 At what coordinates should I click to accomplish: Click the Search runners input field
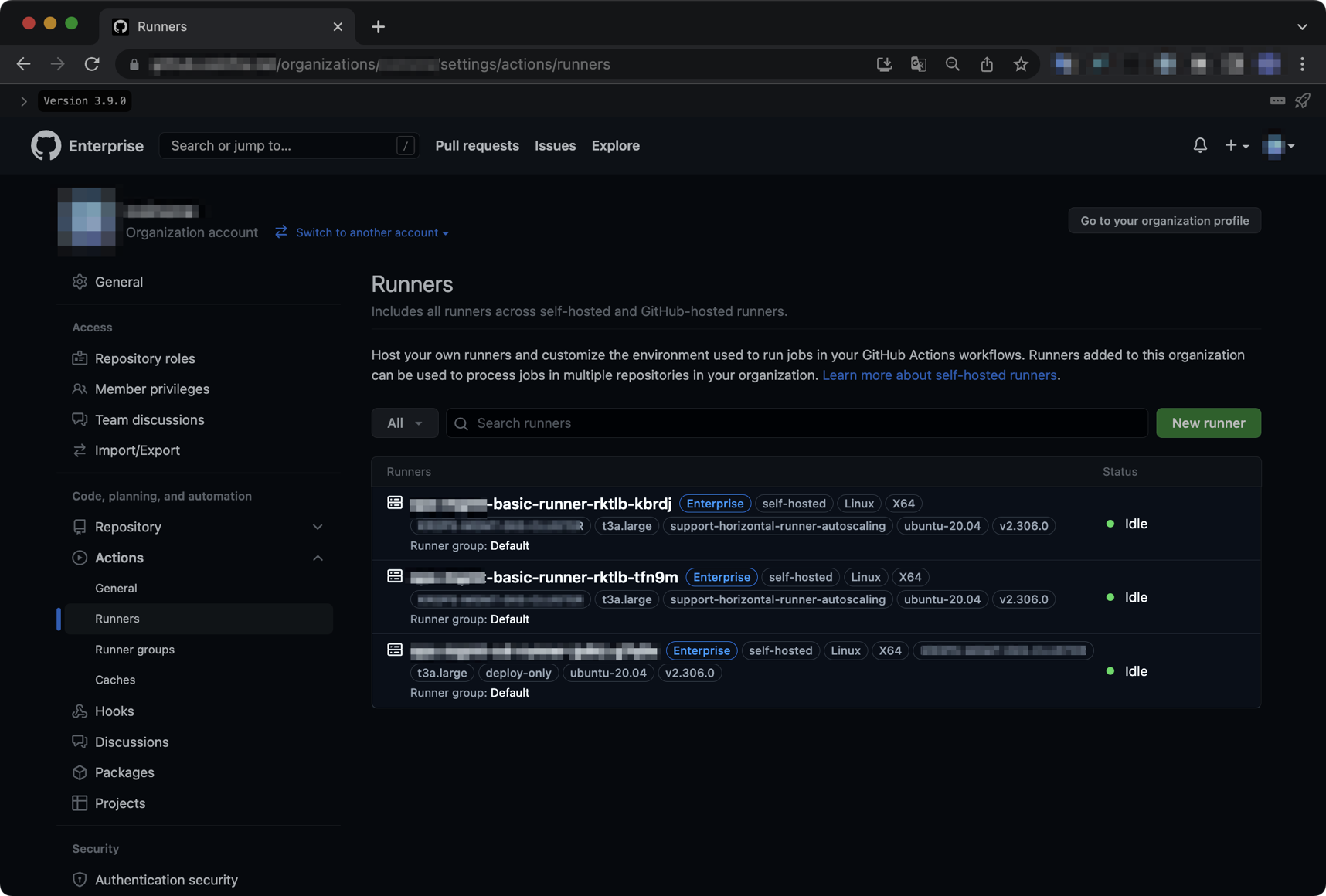click(796, 423)
